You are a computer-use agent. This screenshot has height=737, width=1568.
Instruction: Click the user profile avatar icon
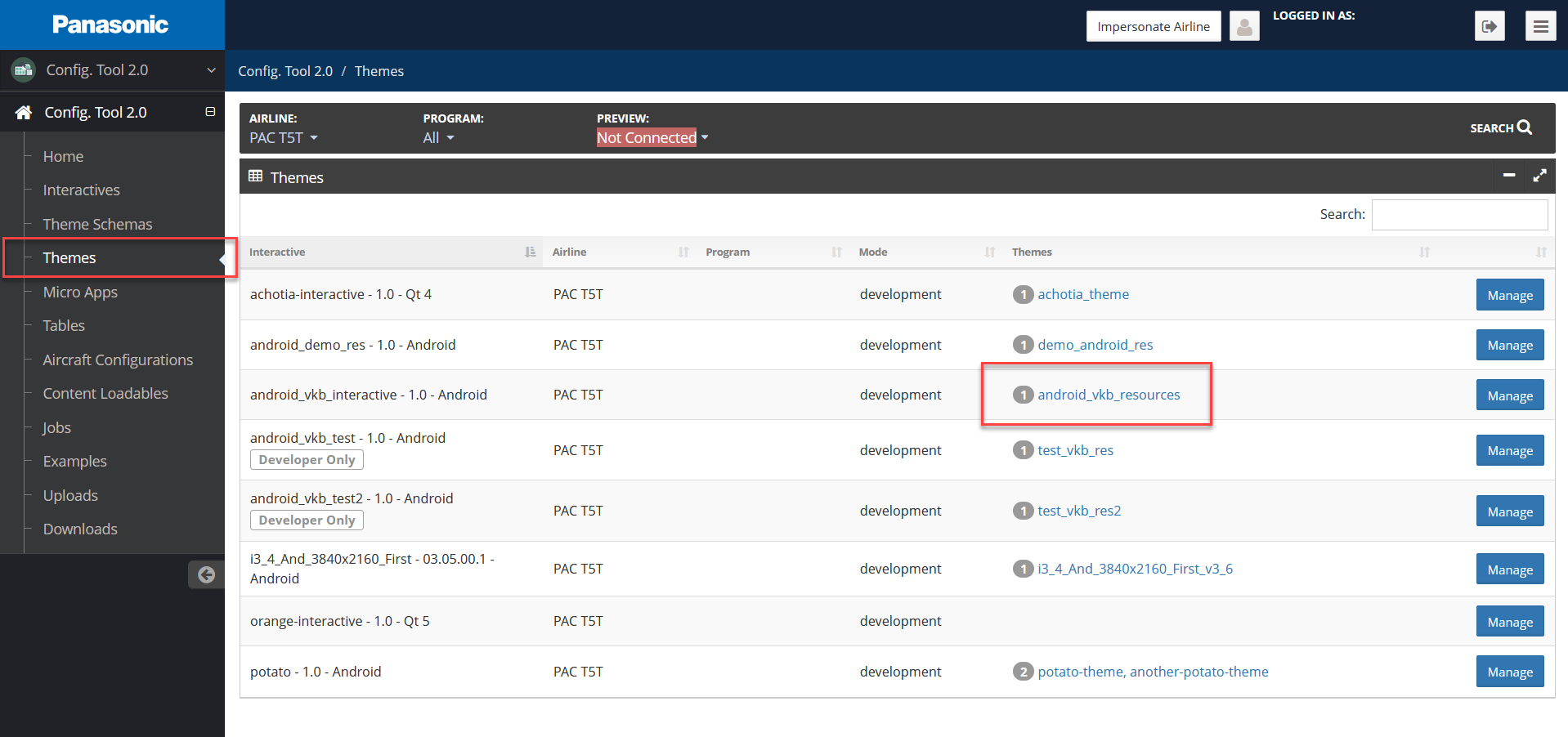click(1244, 25)
